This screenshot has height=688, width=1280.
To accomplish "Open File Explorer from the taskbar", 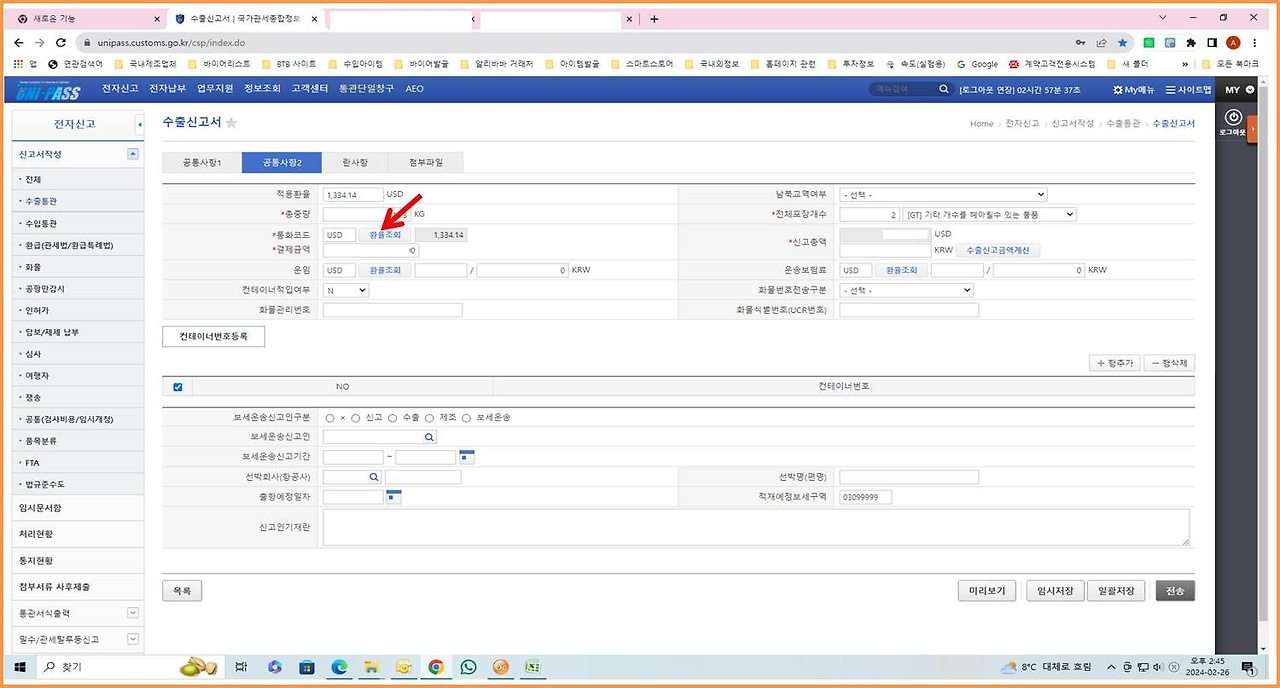I will 371,667.
